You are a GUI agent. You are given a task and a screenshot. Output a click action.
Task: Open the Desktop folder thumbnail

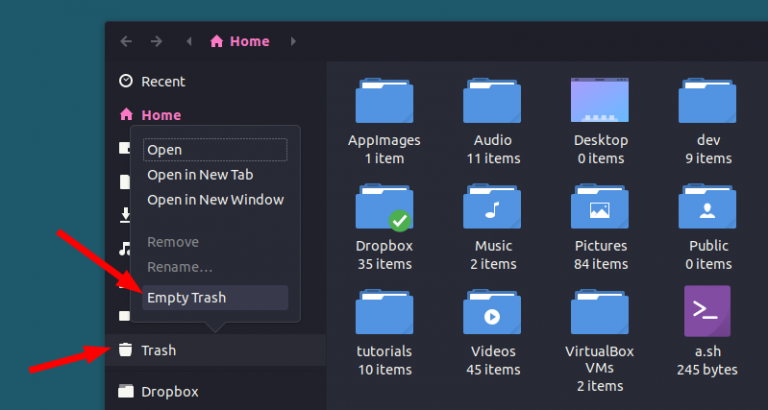(x=600, y=100)
